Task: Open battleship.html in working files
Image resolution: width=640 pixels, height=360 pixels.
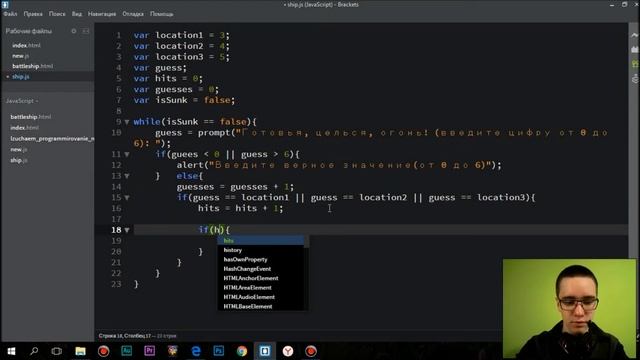Action: 33,66
